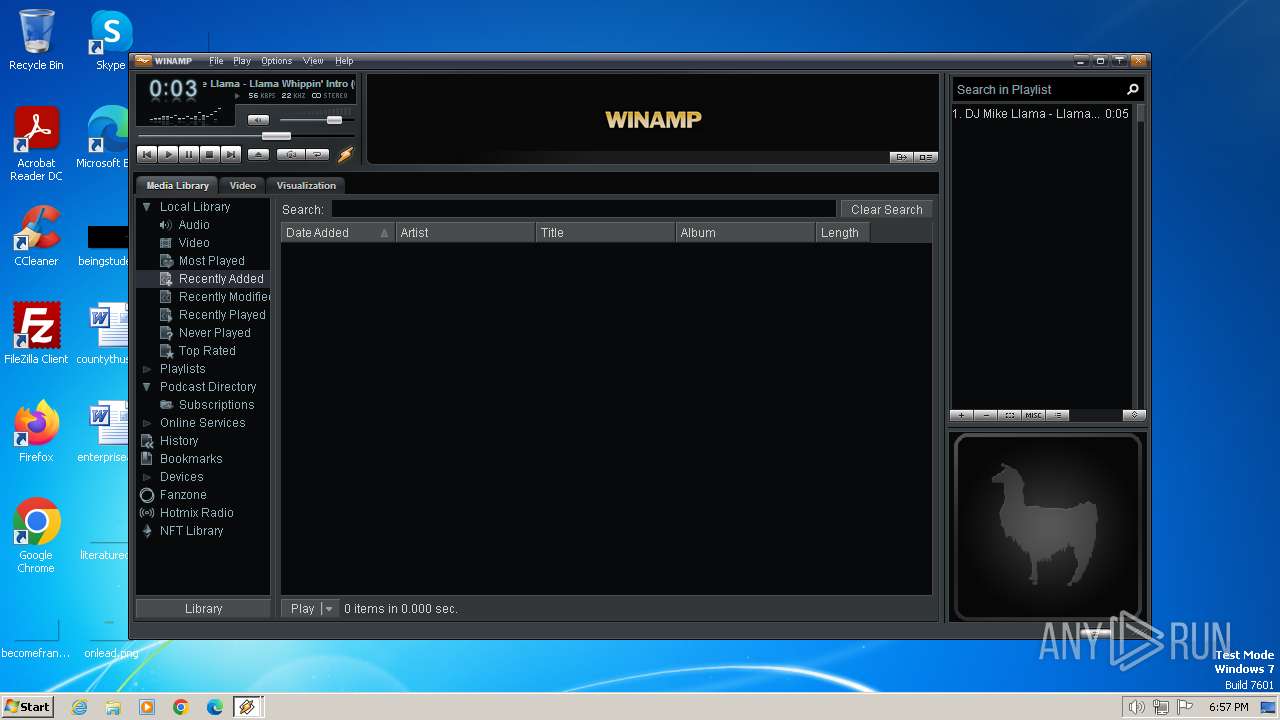Open Hotmix Radio in the sidebar
The image size is (1280, 720).
(196, 513)
